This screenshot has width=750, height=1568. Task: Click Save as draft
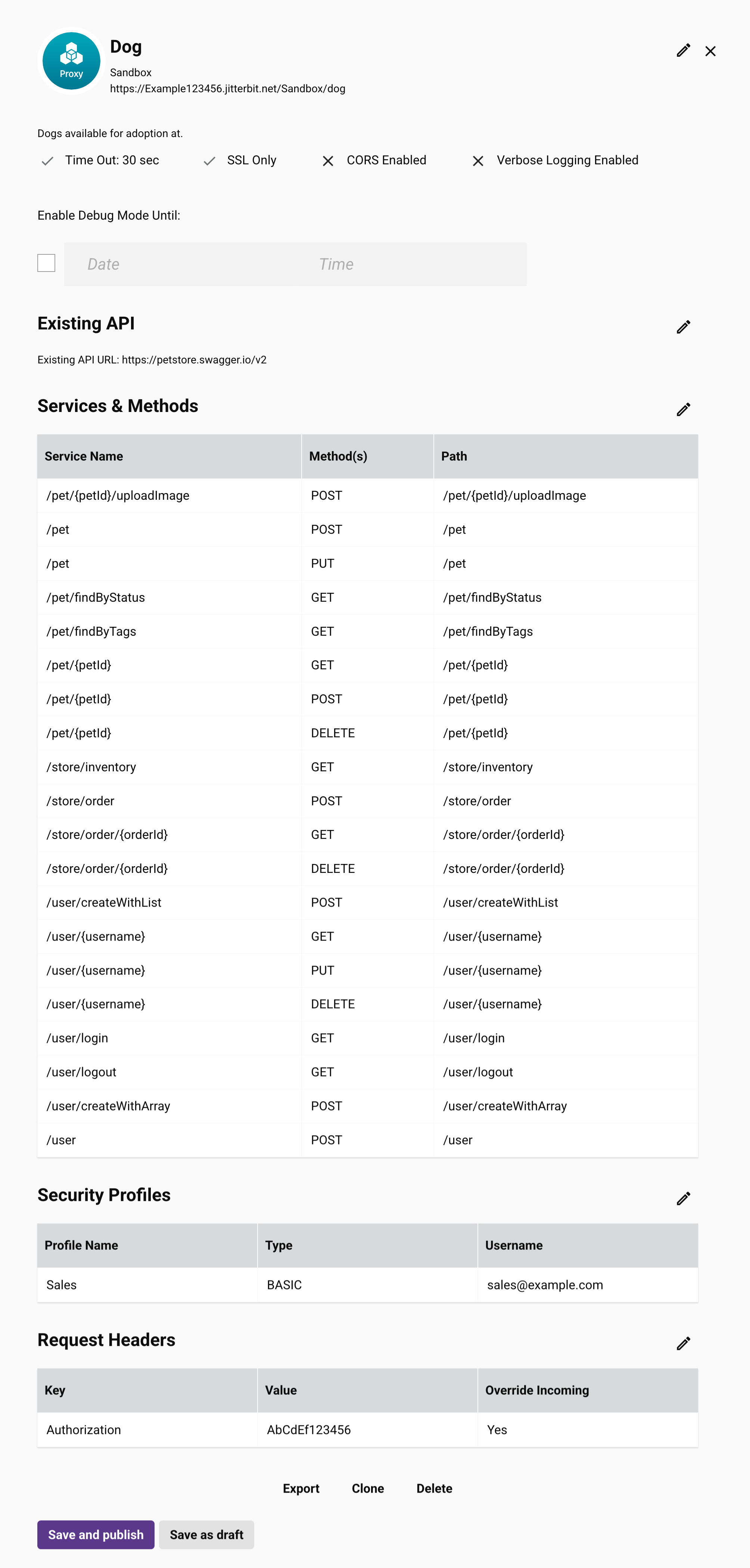click(206, 1534)
